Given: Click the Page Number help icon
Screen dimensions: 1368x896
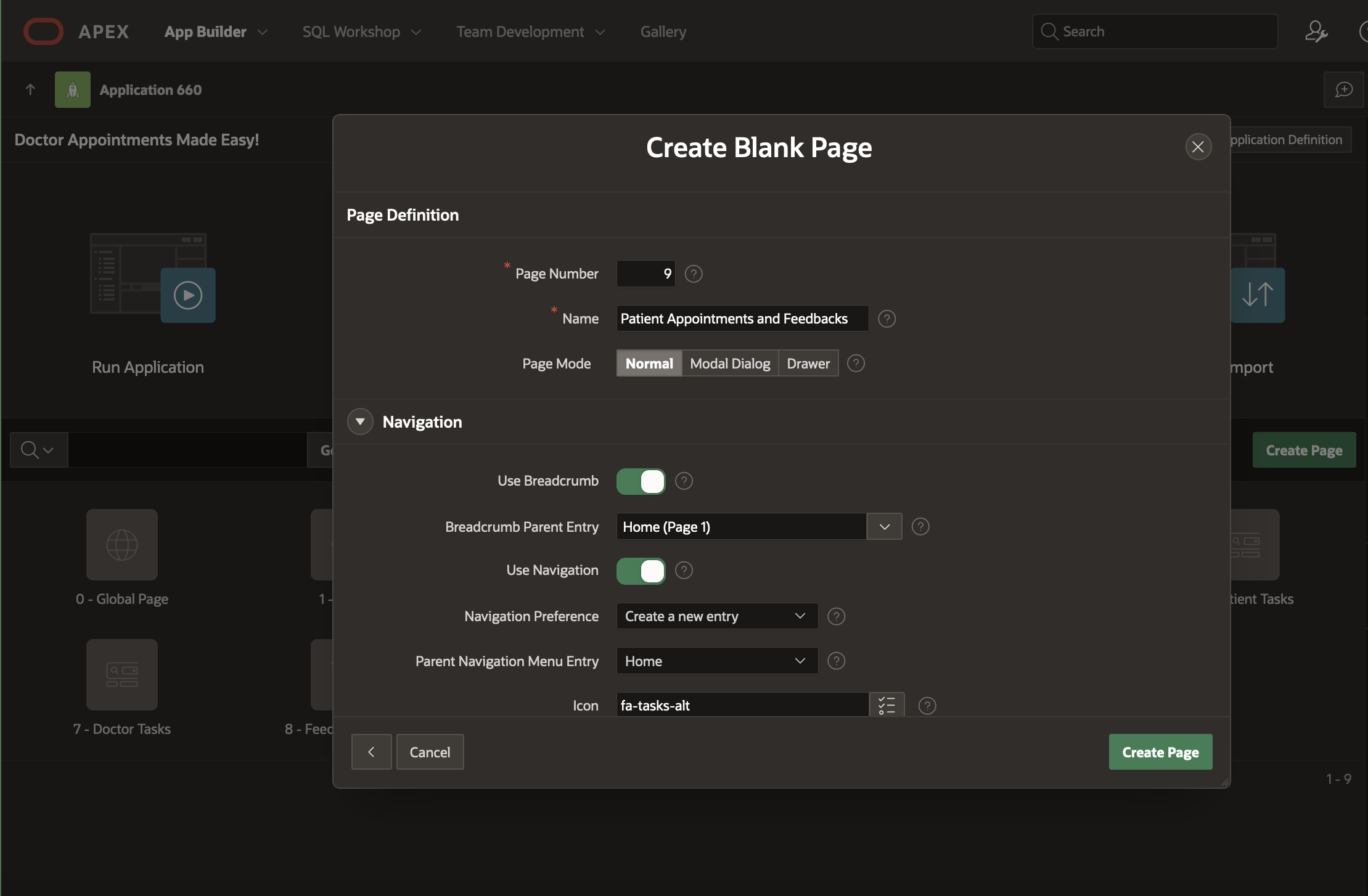Looking at the screenshot, I should 694,274.
